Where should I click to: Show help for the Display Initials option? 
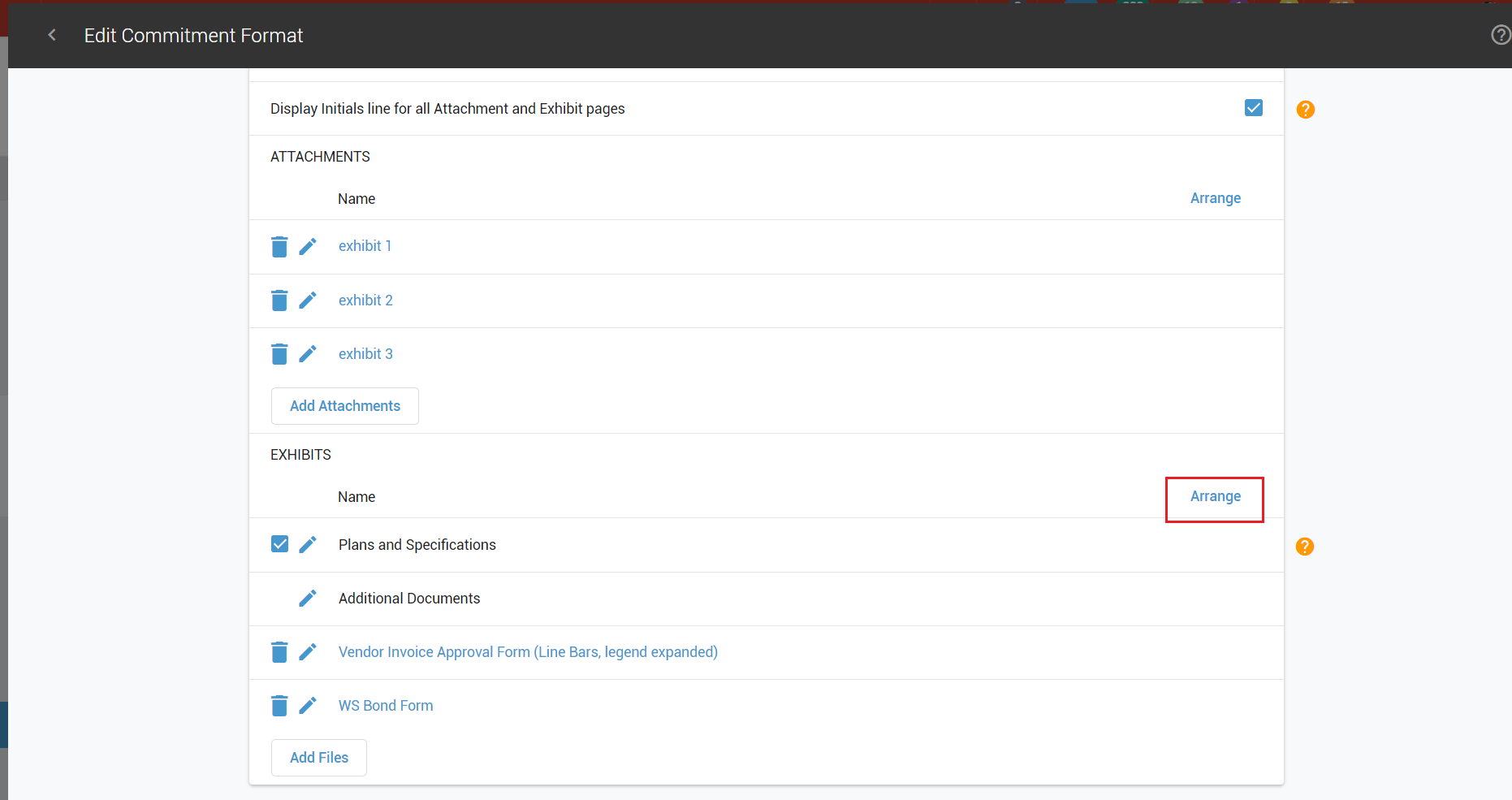coord(1305,110)
